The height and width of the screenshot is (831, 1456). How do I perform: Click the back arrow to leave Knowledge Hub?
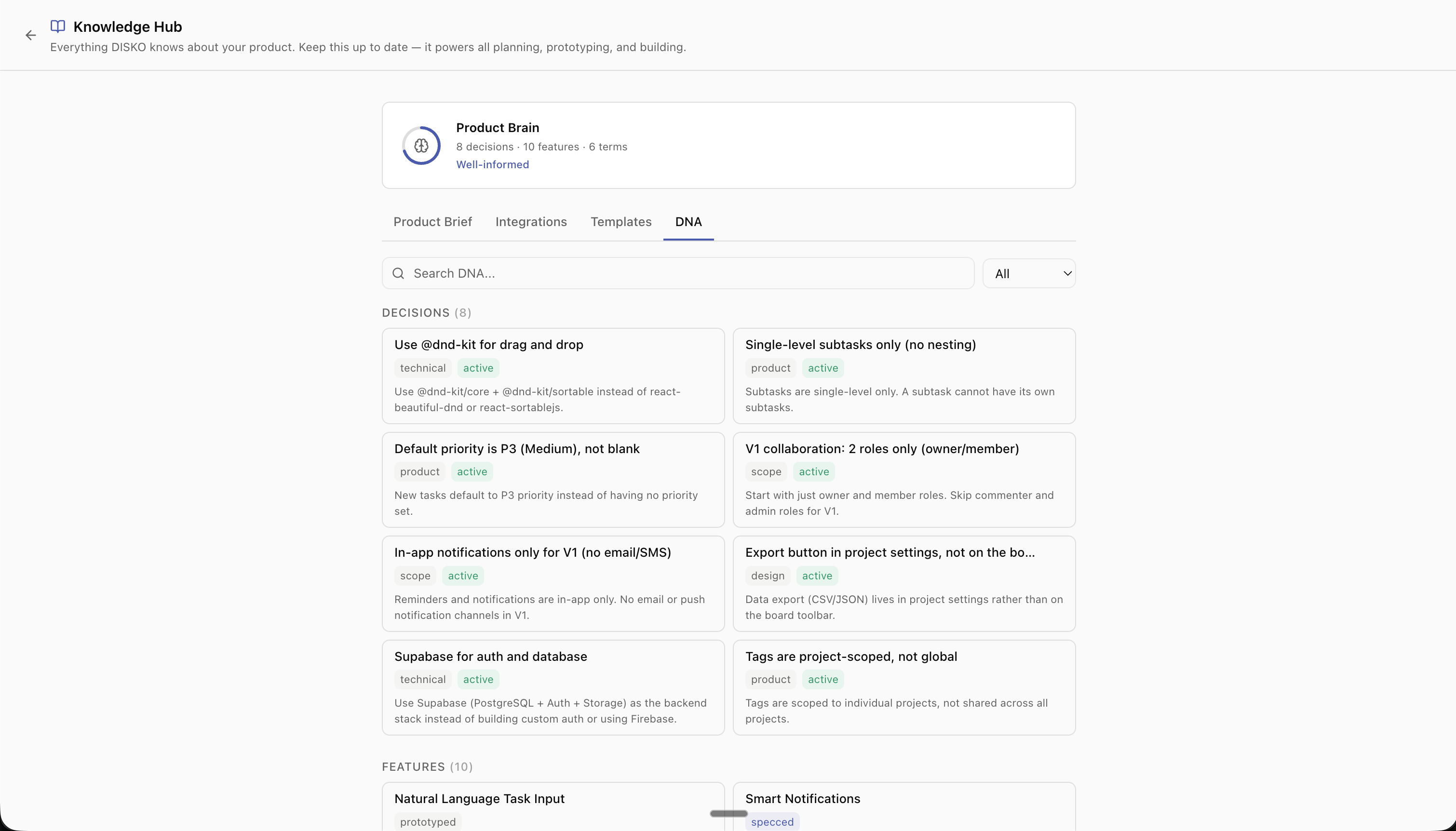pos(30,34)
